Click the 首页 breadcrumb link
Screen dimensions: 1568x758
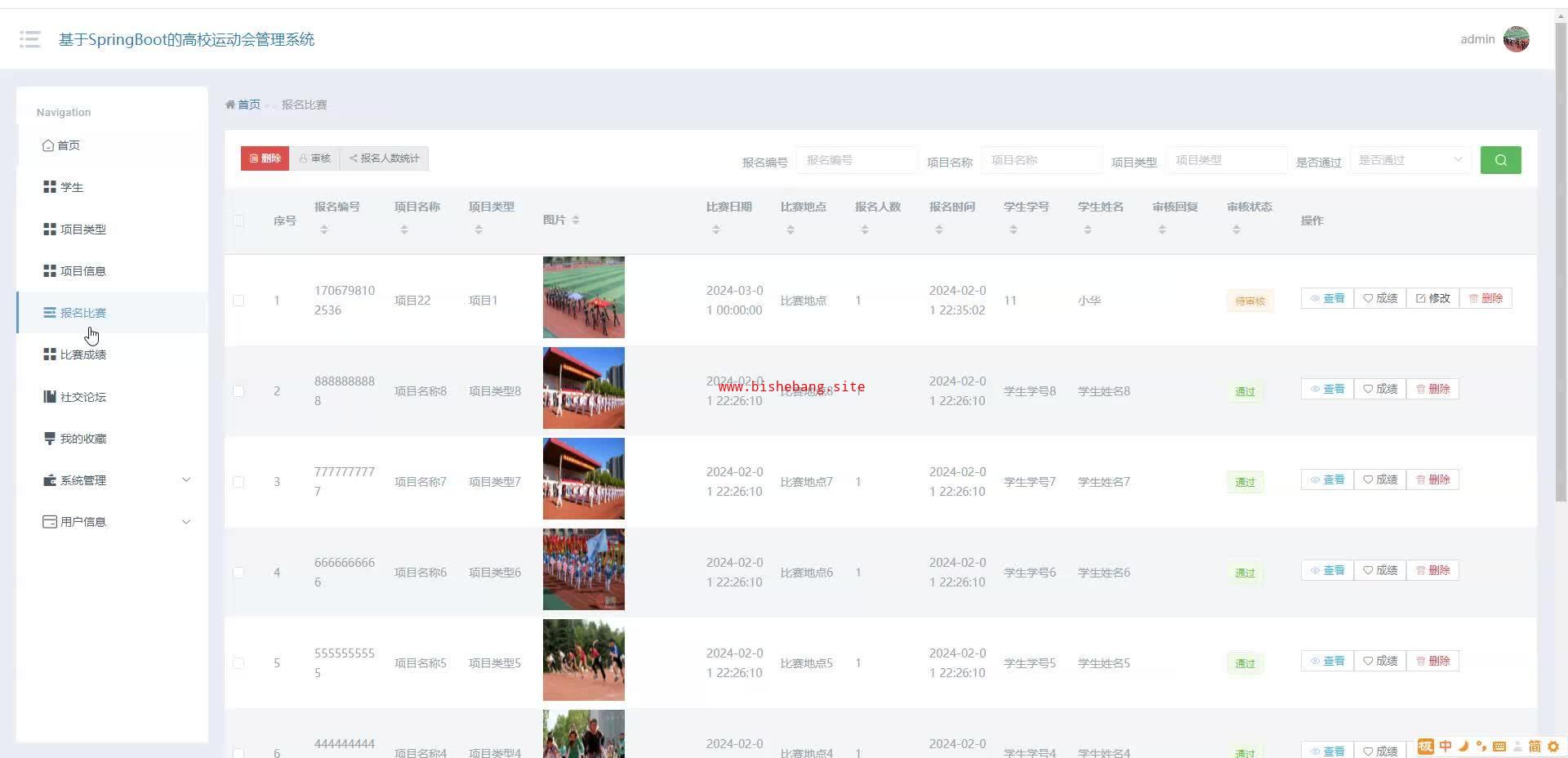point(249,105)
